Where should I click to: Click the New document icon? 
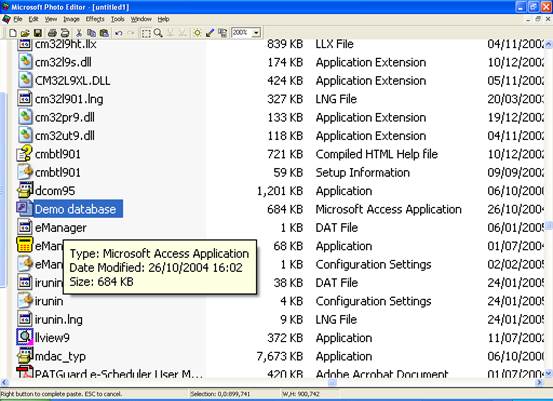click(x=13, y=33)
